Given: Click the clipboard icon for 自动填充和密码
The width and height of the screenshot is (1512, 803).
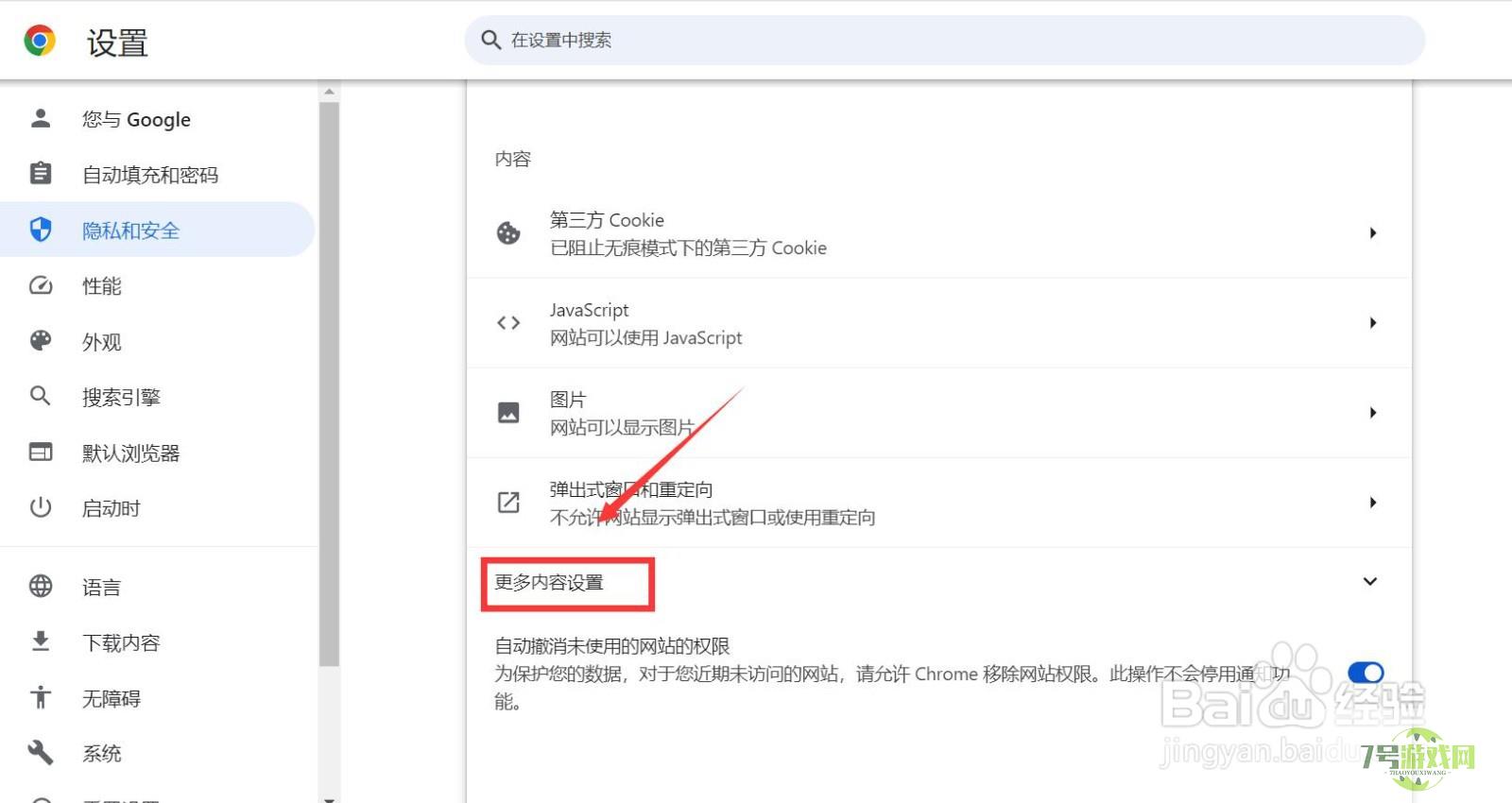Looking at the screenshot, I should (40, 174).
